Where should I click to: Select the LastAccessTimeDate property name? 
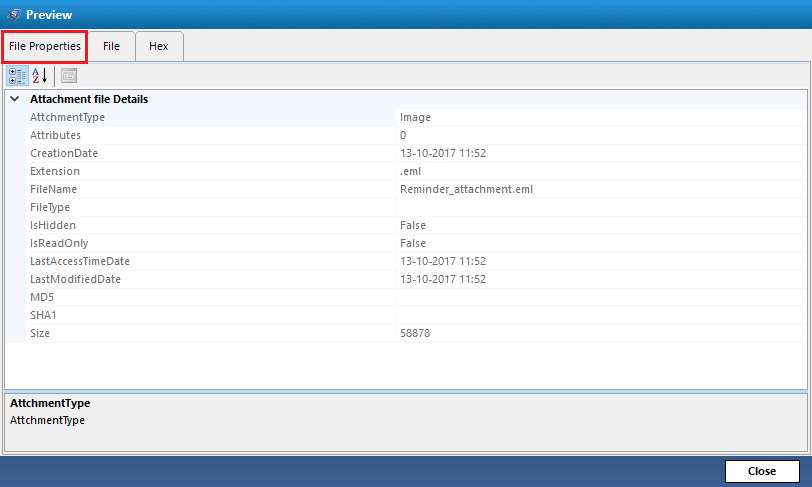coord(80,261)
